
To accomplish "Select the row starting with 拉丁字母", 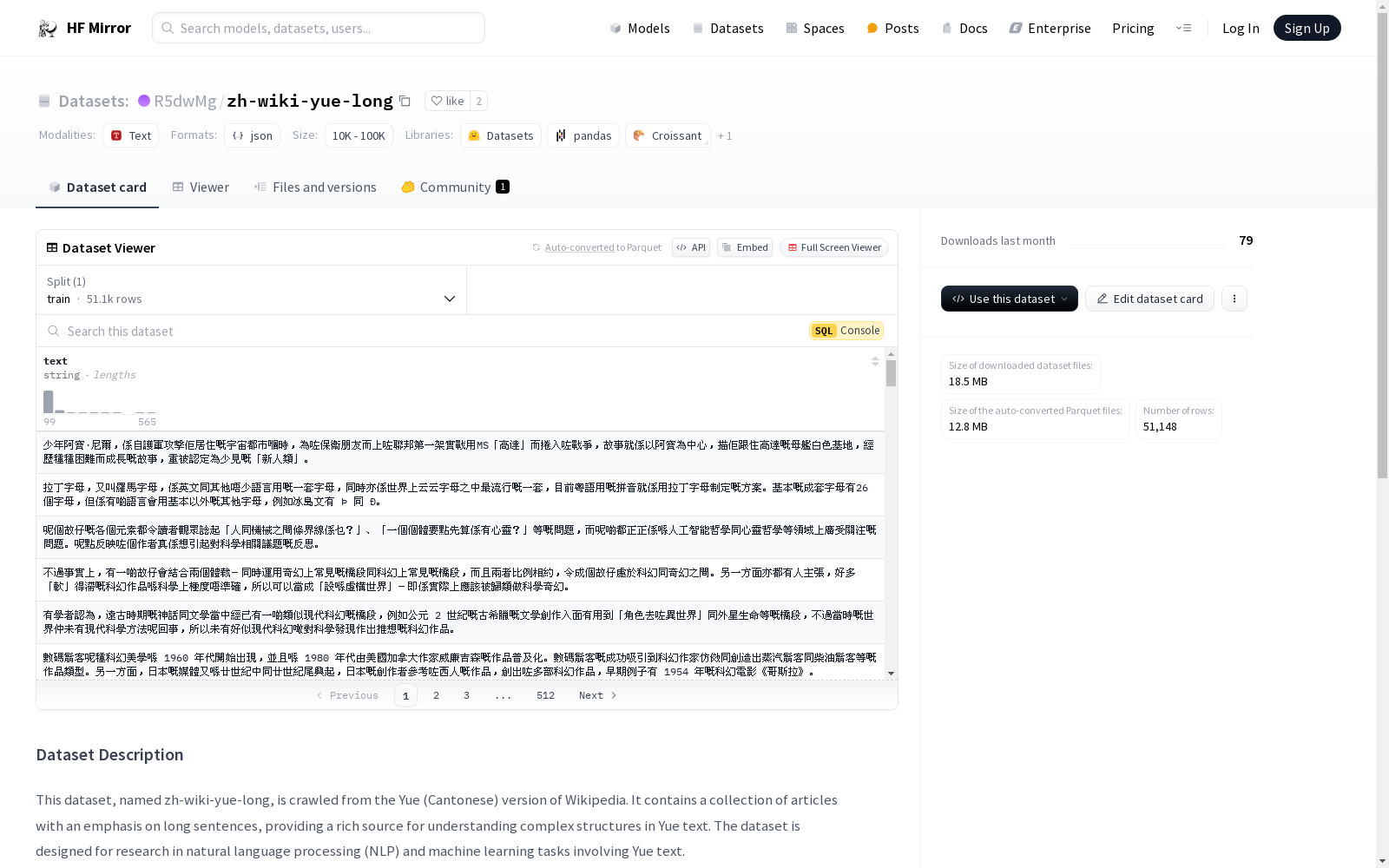I will 460,495.
